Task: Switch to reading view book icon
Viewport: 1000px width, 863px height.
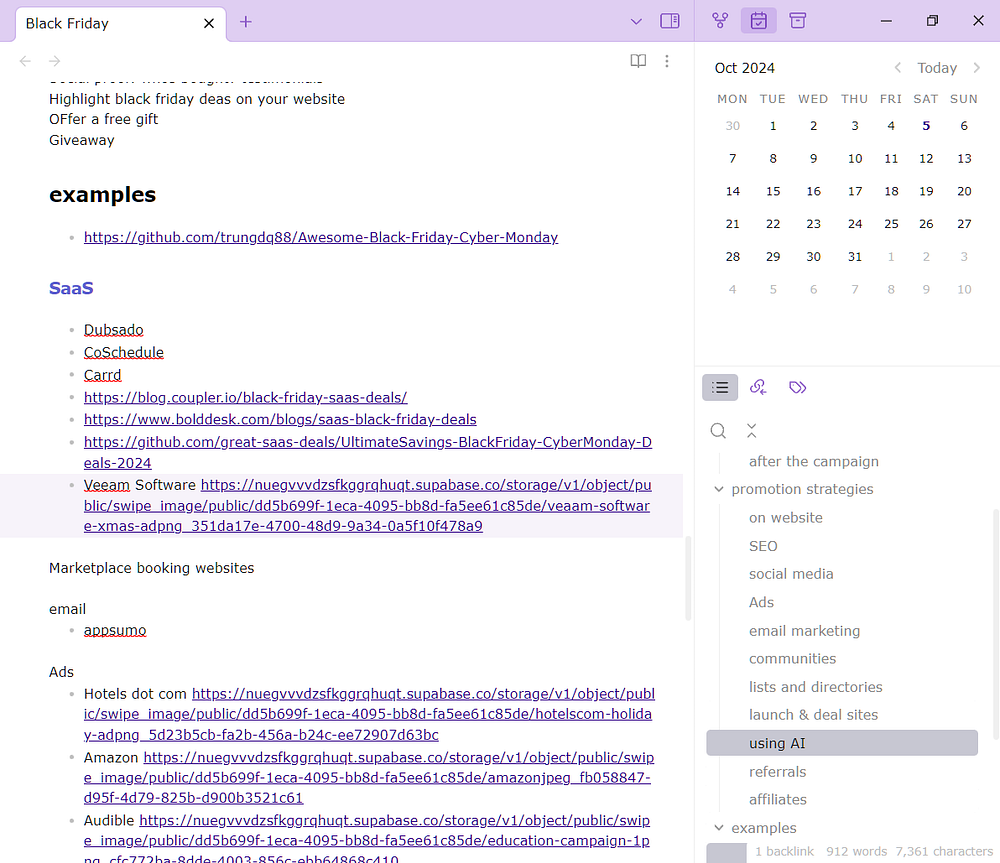Action: [638, 61]
